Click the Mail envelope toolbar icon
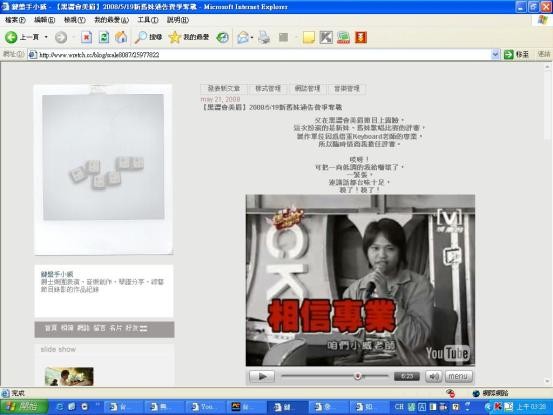Viewport: 553px width, 415px height. click(x=243, y=37)
